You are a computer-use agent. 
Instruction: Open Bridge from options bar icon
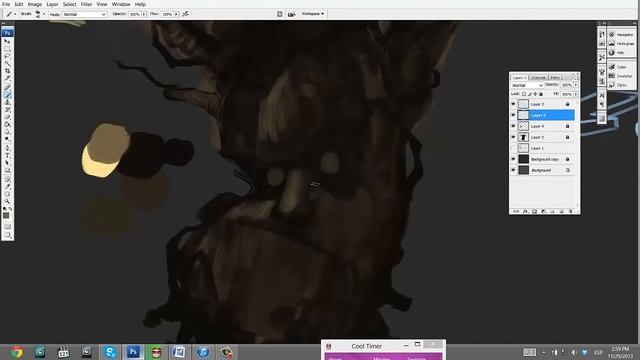click(x=291, y=14)
